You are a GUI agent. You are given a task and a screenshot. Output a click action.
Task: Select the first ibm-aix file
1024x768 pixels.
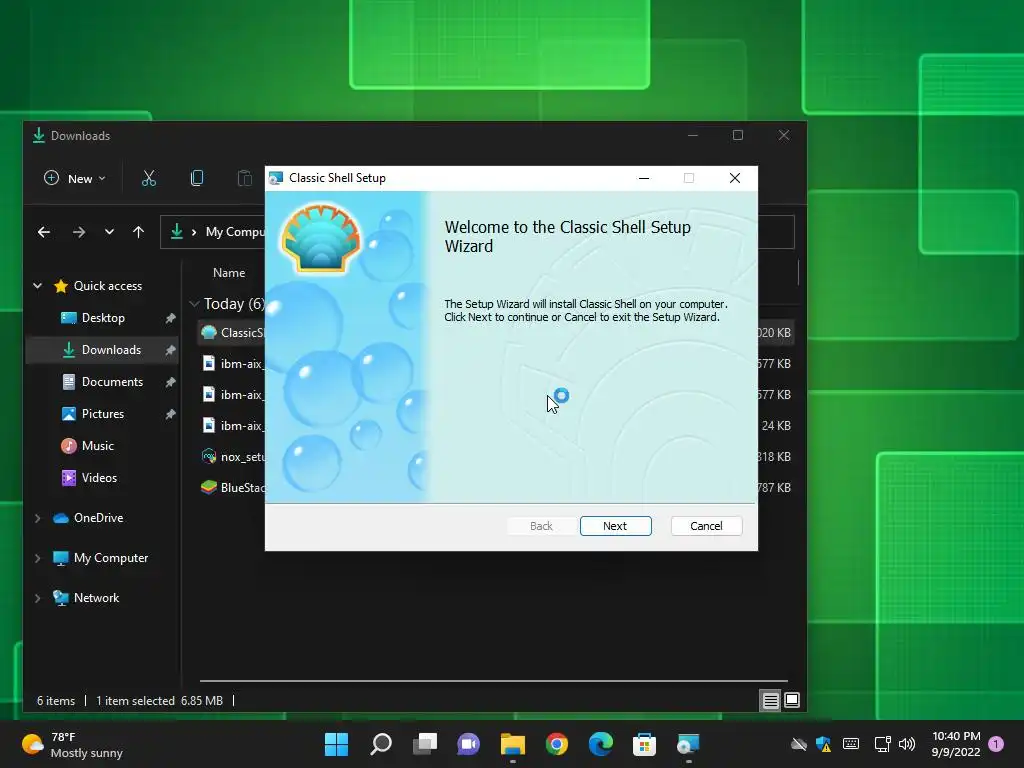(232, 364)
